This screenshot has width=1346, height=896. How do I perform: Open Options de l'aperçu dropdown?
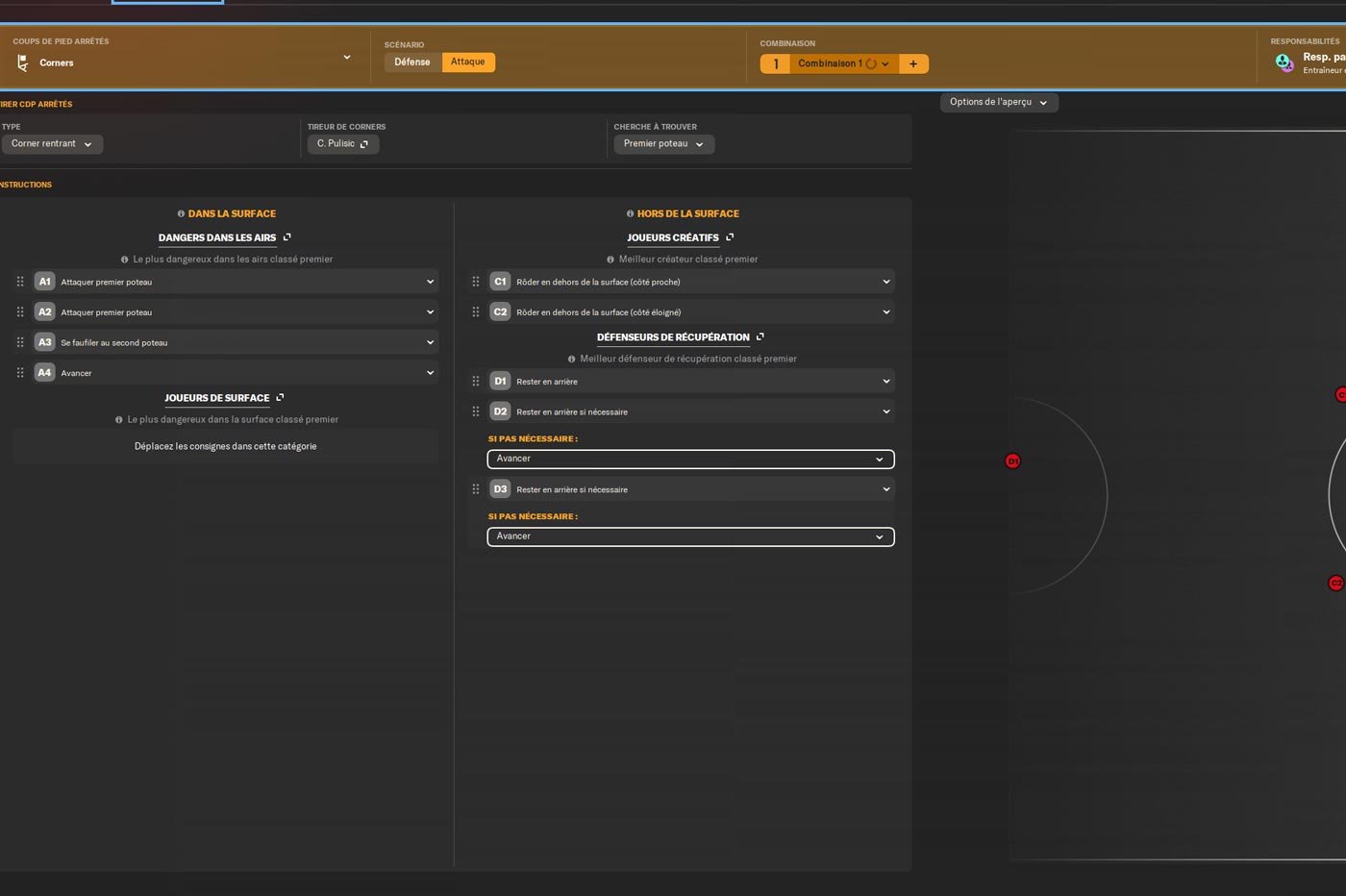999,102
